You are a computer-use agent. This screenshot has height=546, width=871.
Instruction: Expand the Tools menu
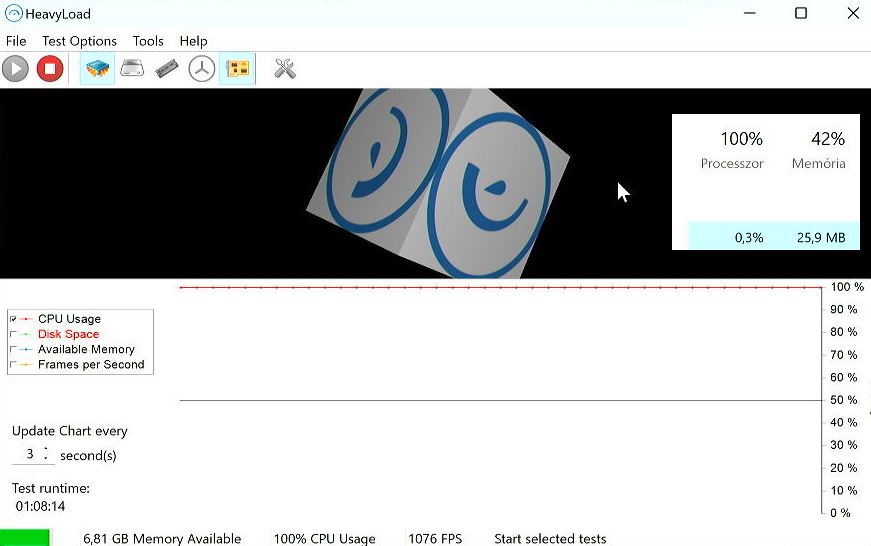148,41
